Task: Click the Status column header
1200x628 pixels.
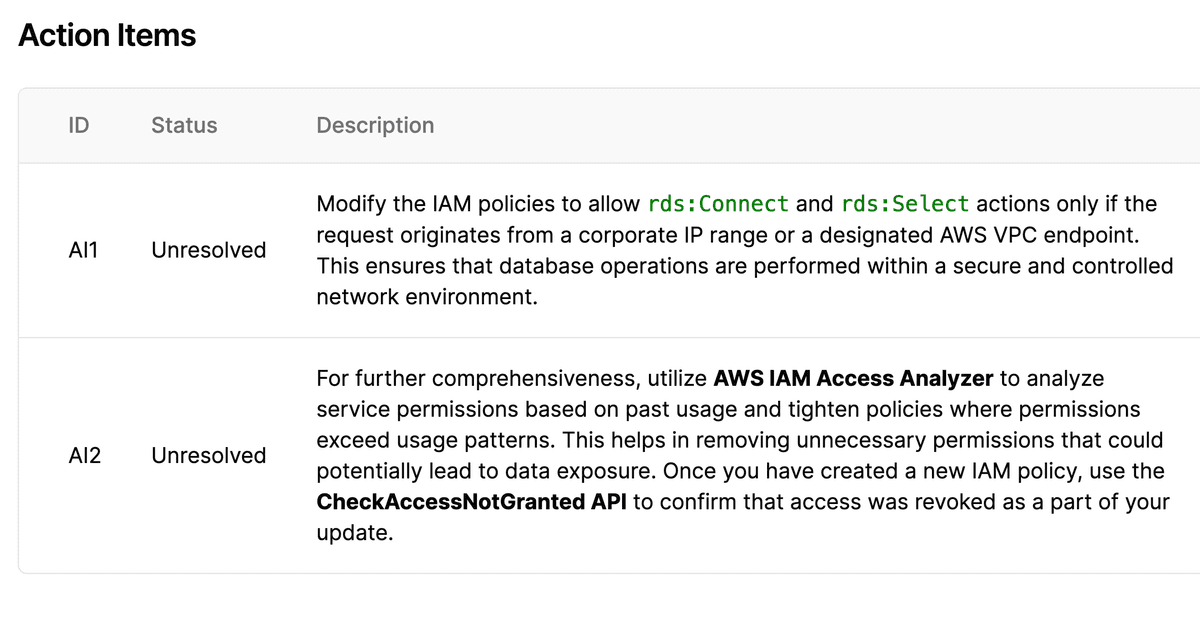Action: tap(184, 126)
